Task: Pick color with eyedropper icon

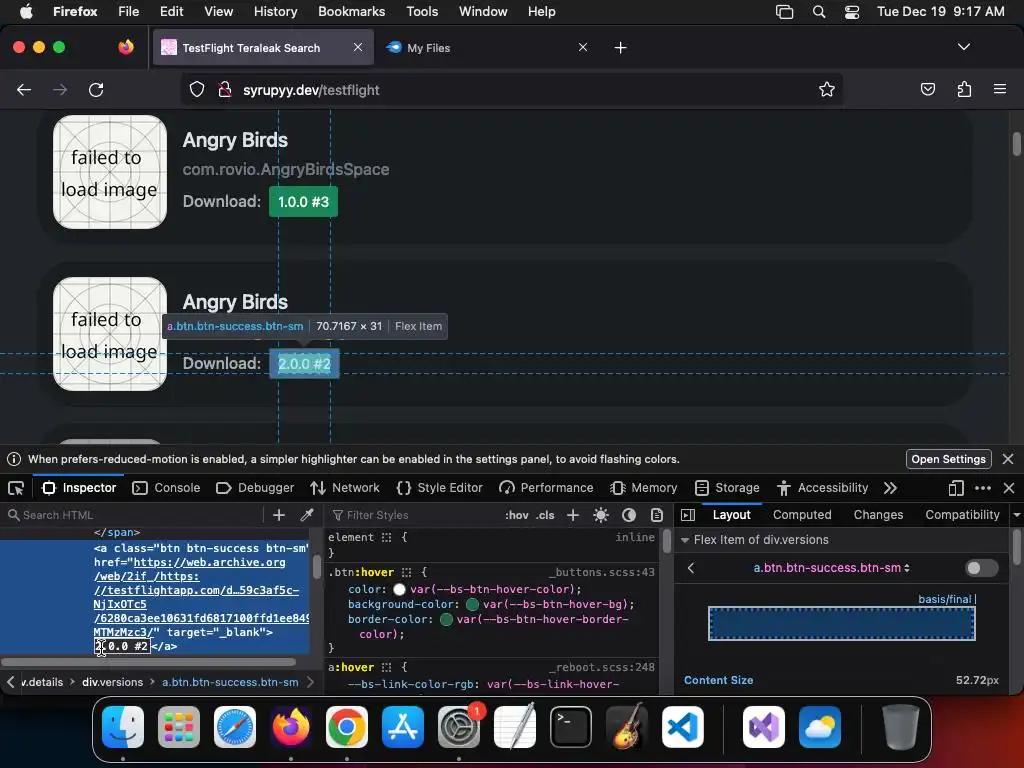Action: [x=307, y=515]
